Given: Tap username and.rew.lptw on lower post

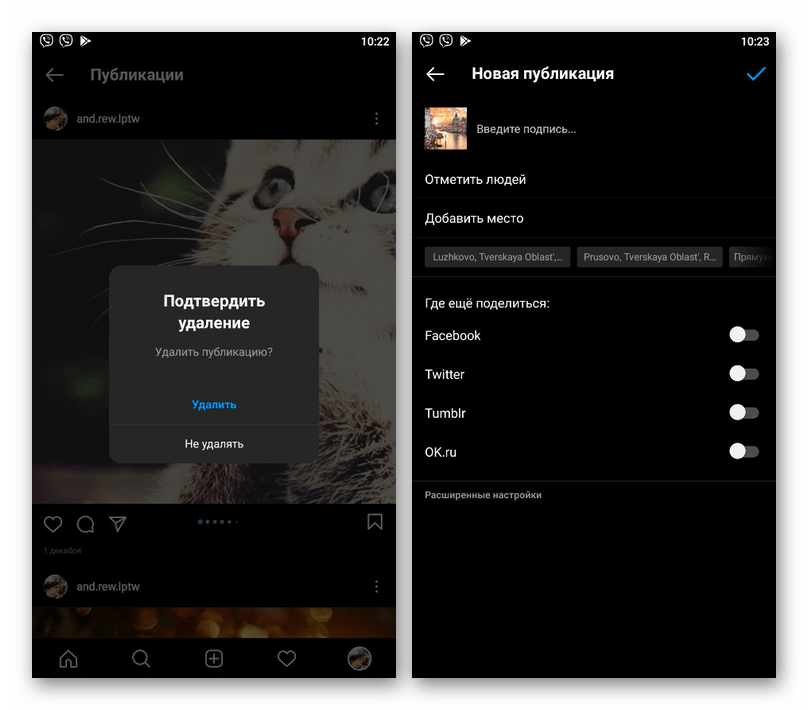Looking at the screenshot, I should [108, 586].
